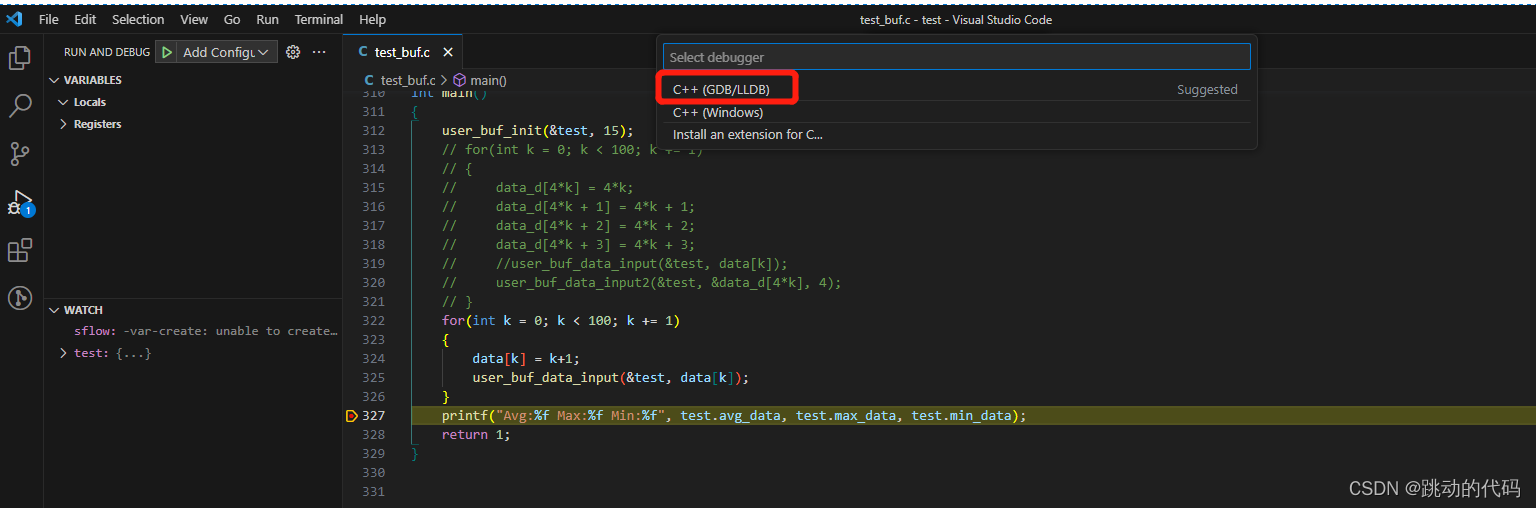The width and height of the screenshot is (1536, 508).
Task: Open the Git graph icon in activity bar
Action: click(x=20, y=297)
